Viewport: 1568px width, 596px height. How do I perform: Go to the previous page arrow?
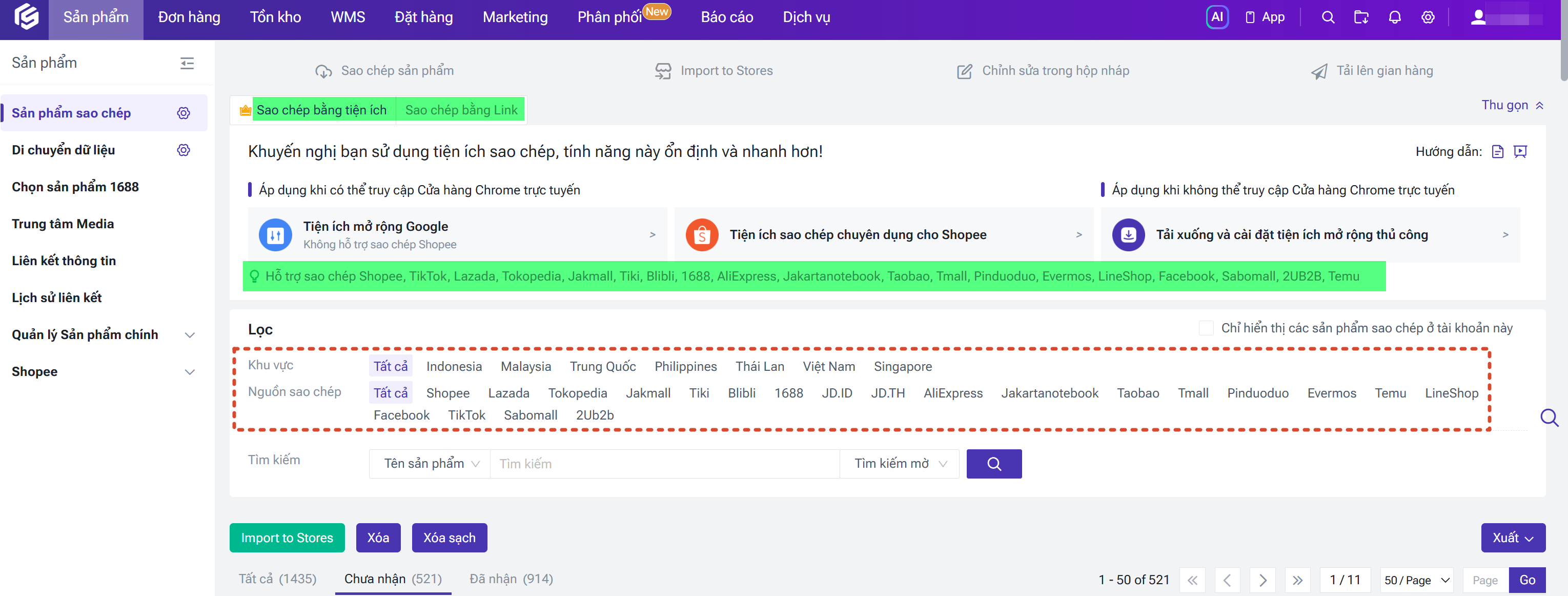point(1227,580)
